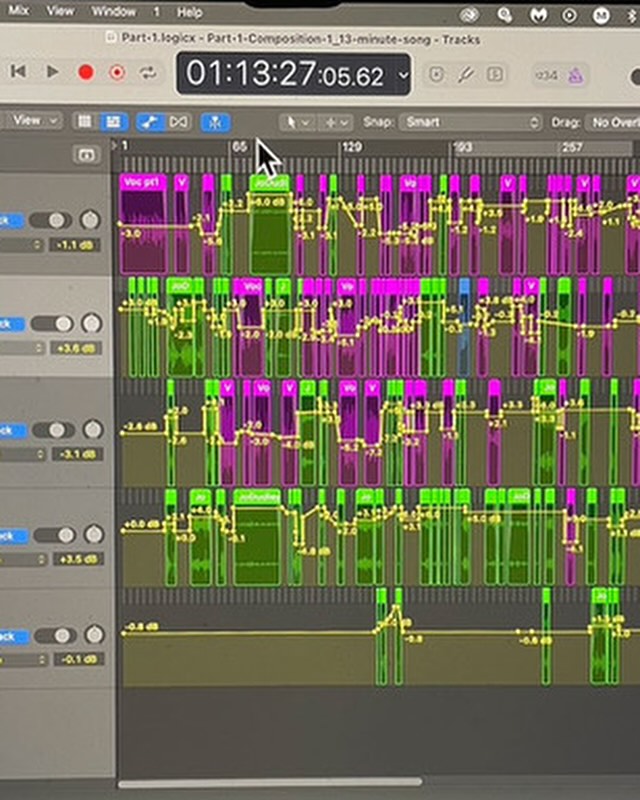Toggle the 1234 Count-in button
Screen dimensions: 640x800
[x=546, y=76]
